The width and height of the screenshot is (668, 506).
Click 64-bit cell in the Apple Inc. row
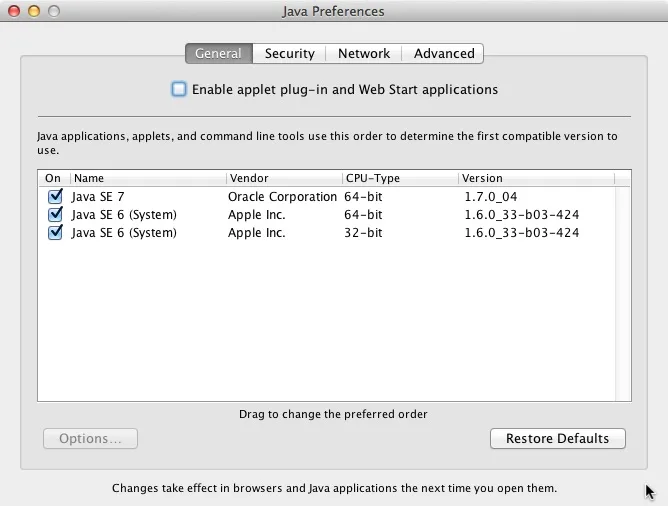[363, 214]
